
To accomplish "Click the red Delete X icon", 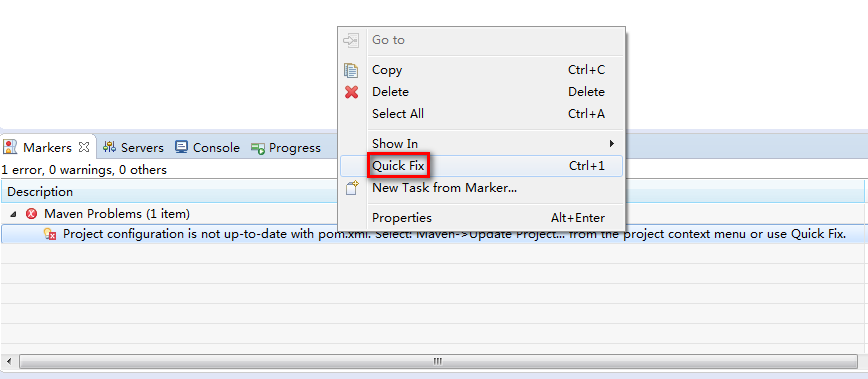I will [x=352, y=92].
